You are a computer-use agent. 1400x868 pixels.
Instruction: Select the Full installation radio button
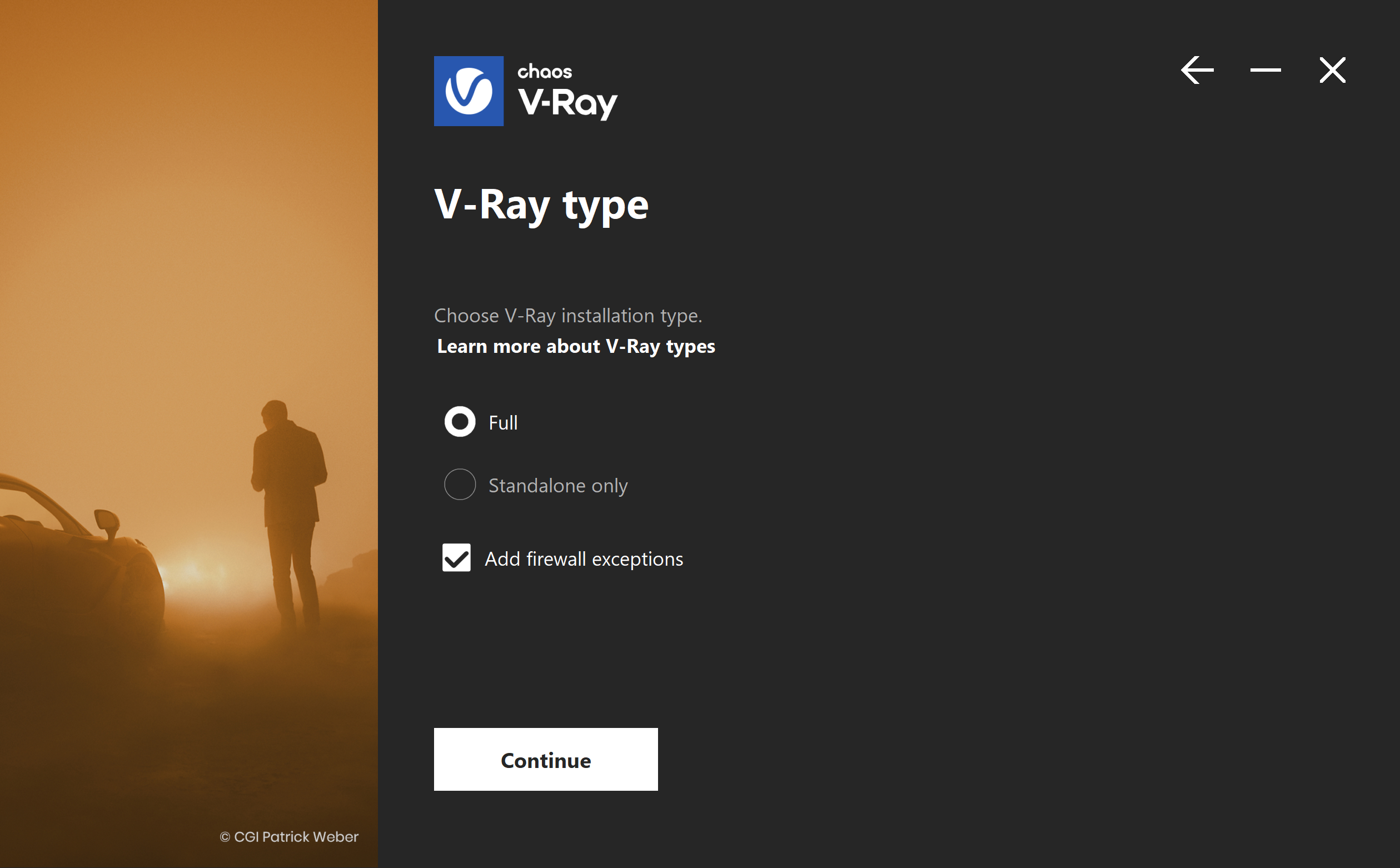click(460, 422)
